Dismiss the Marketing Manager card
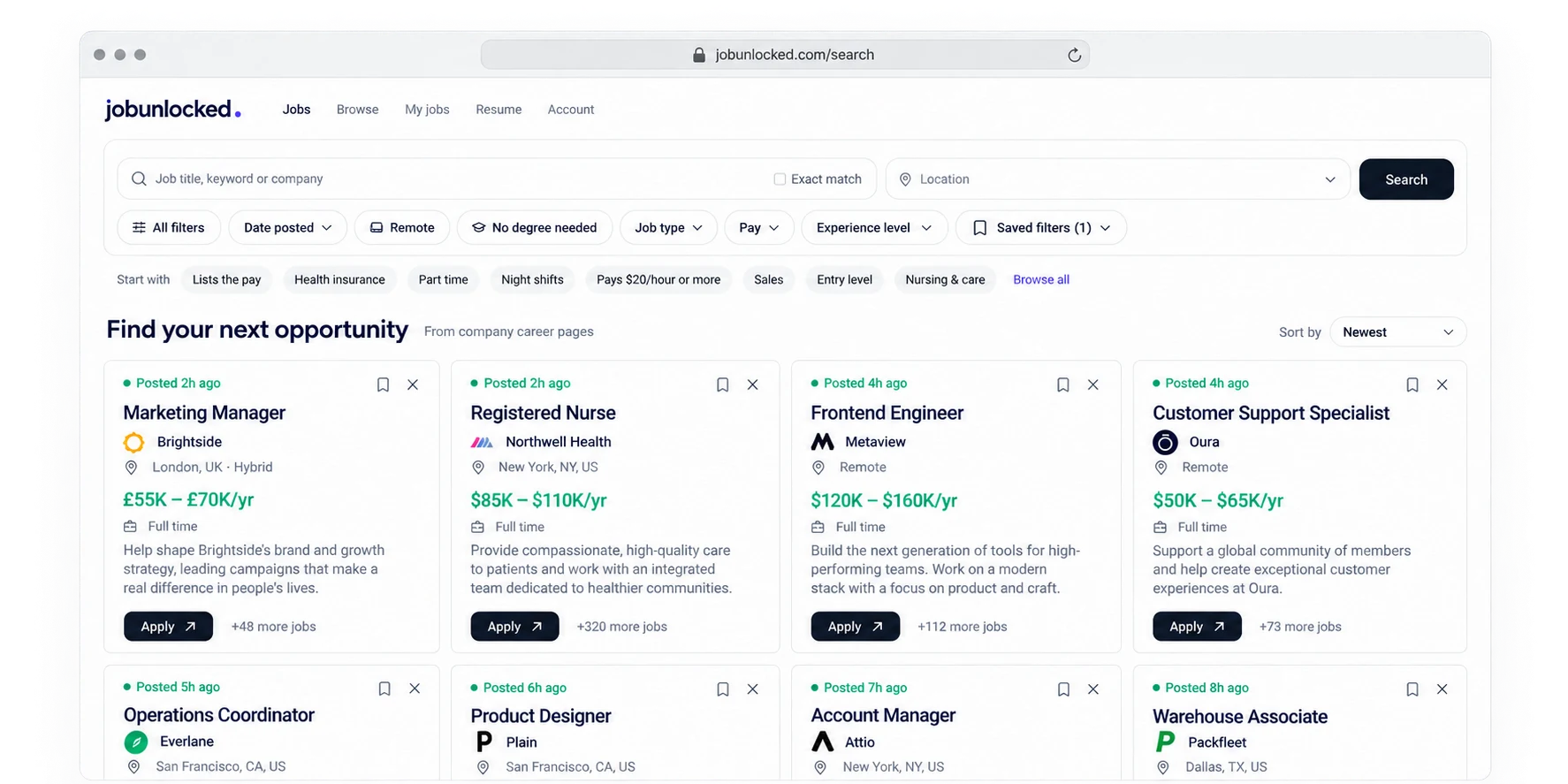Viewport: 1568px width, 784px height. pos(413,384)
